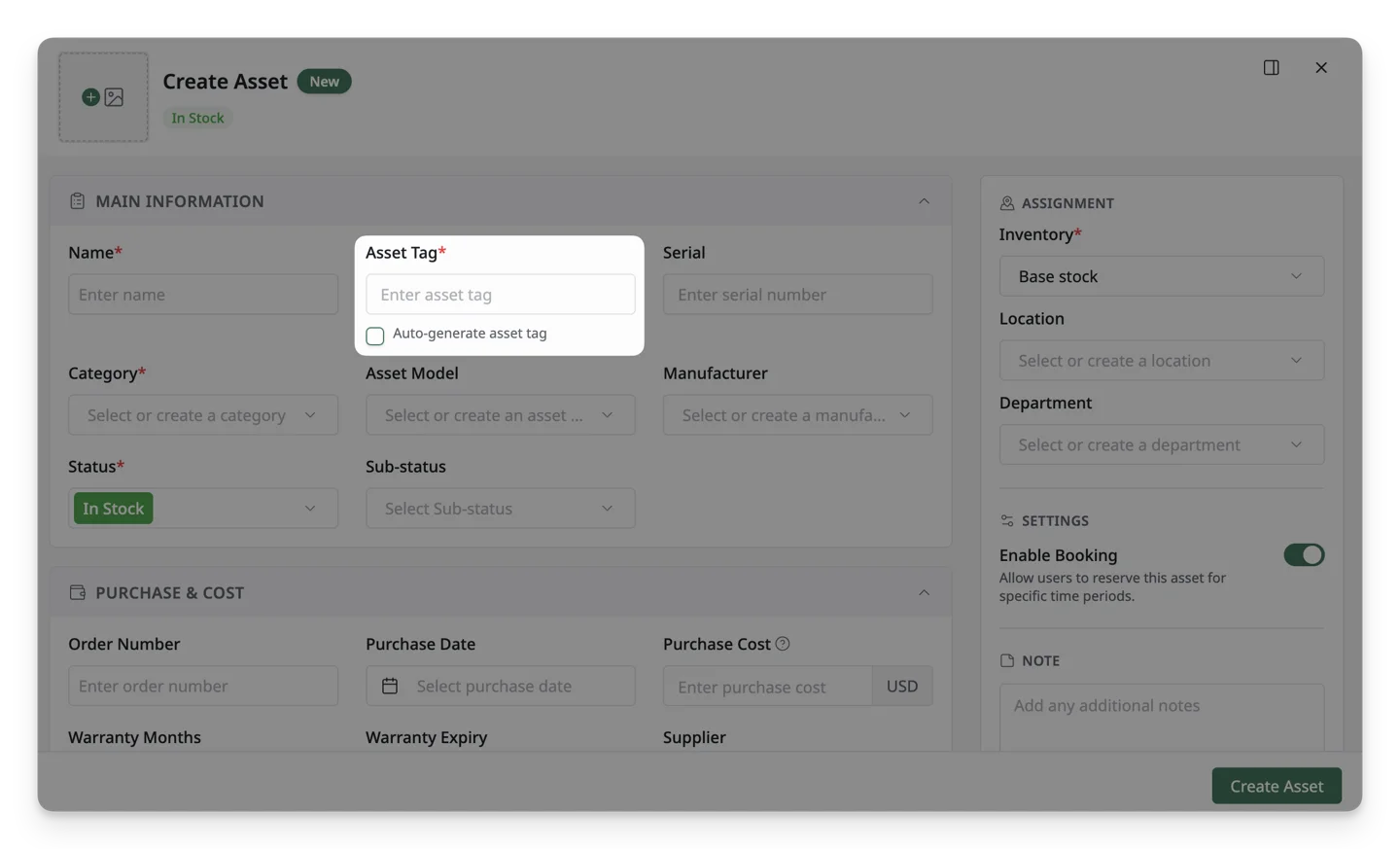Click the Main Information clipboard icon
1400x849 pixels.
tap(78, 201)
